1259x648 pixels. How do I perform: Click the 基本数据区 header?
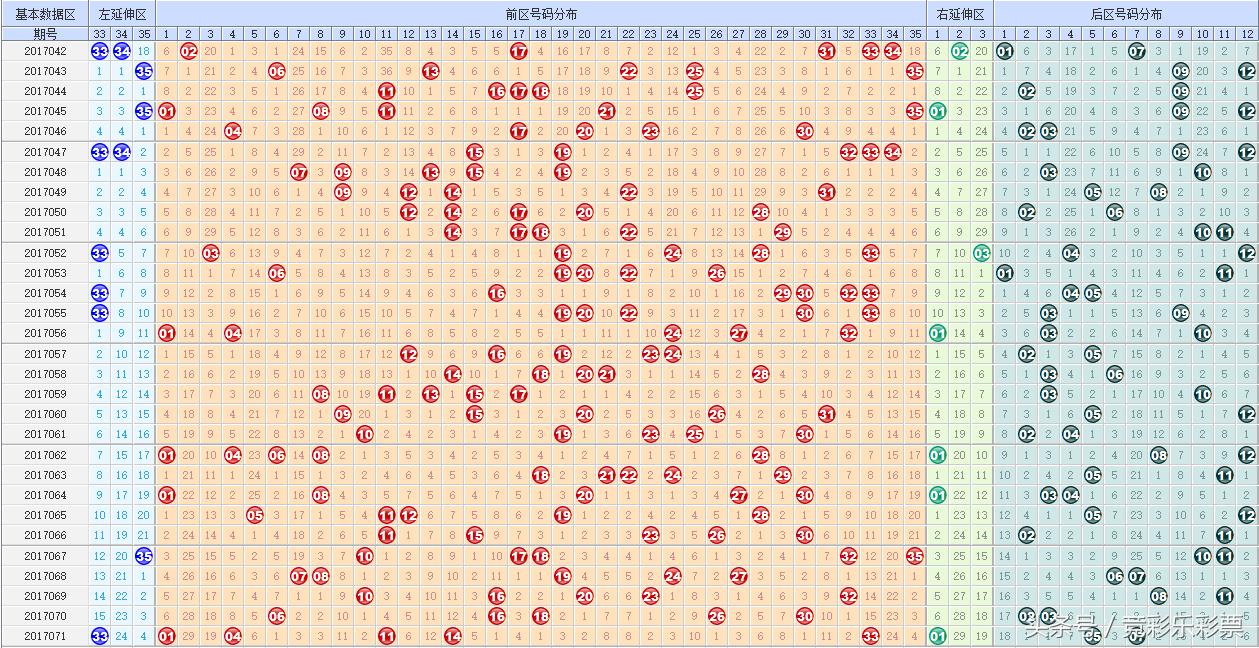(45, 15)
